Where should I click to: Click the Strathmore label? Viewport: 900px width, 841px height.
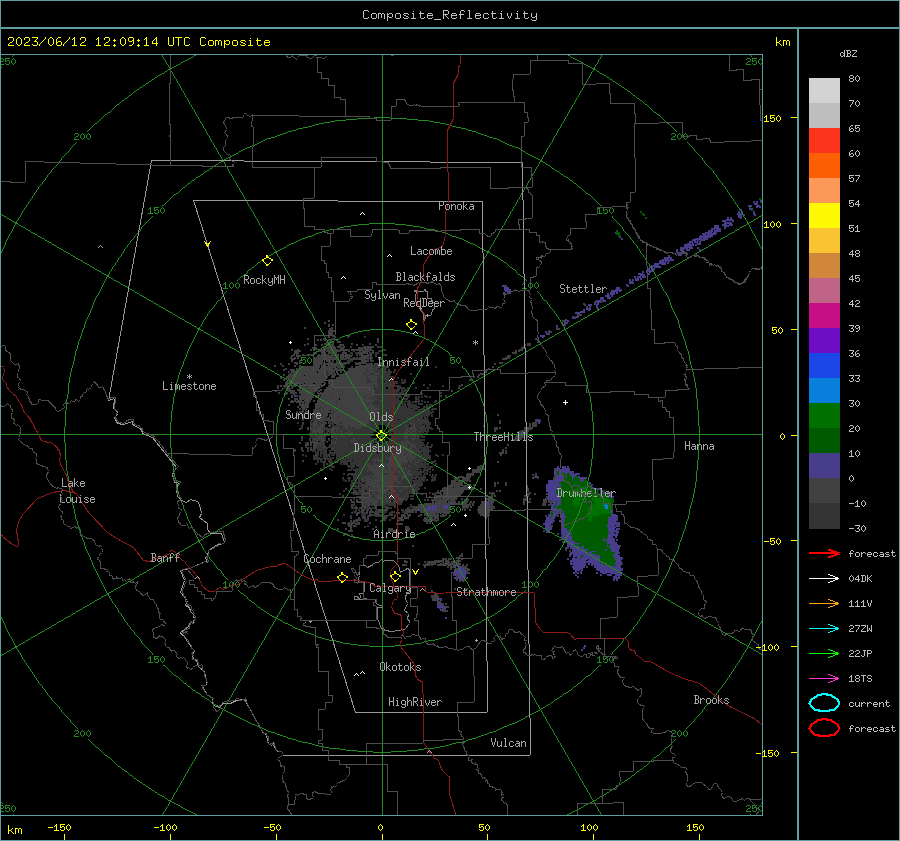click(486, 592)
